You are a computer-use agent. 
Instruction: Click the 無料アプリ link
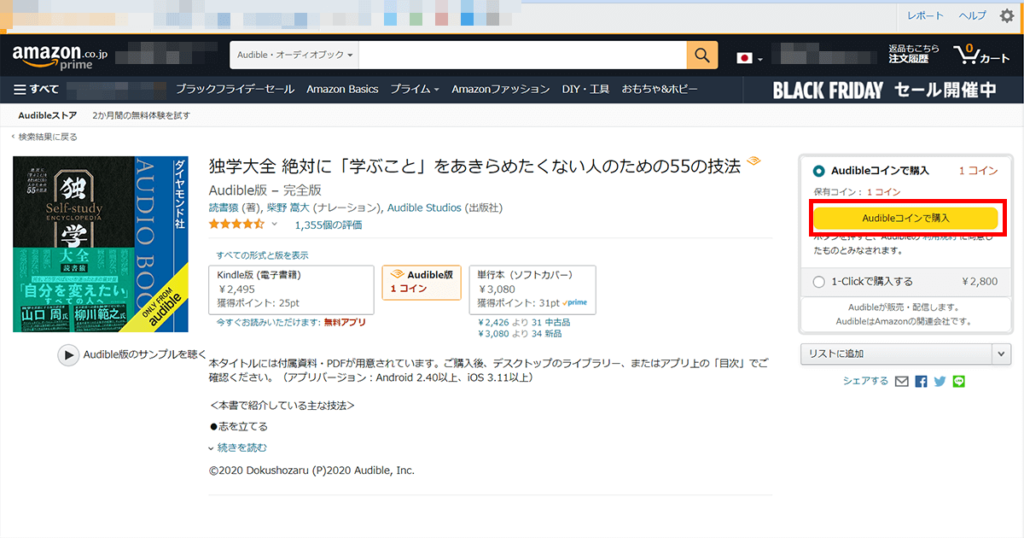coord(344,323)
